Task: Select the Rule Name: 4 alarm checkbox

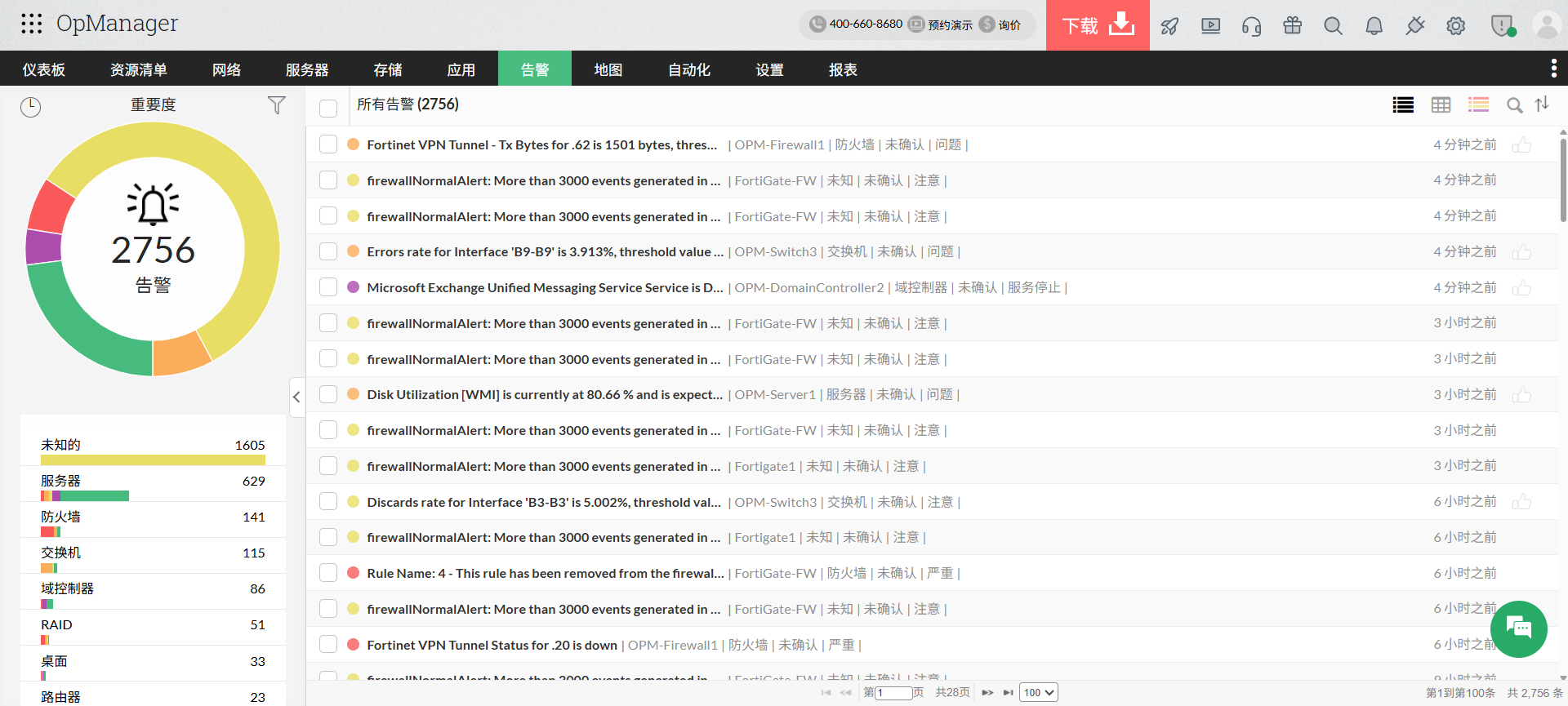Action: (328, 573)
